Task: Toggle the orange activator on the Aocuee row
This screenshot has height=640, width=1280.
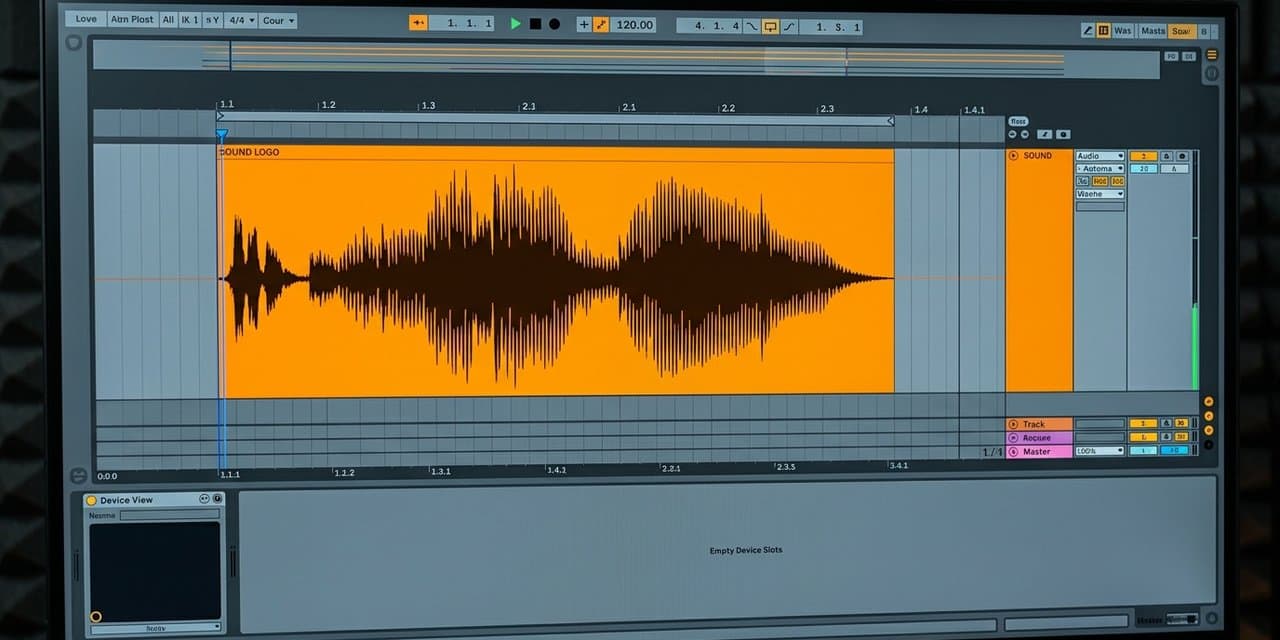Action: tap(1143, 437)
